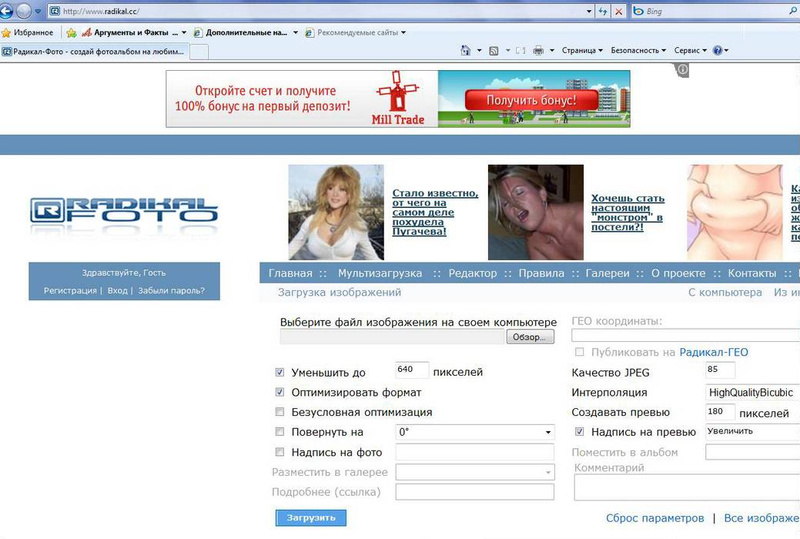
Task: Click the Add to Favorites bar star icon
Action: pos(71,33)
